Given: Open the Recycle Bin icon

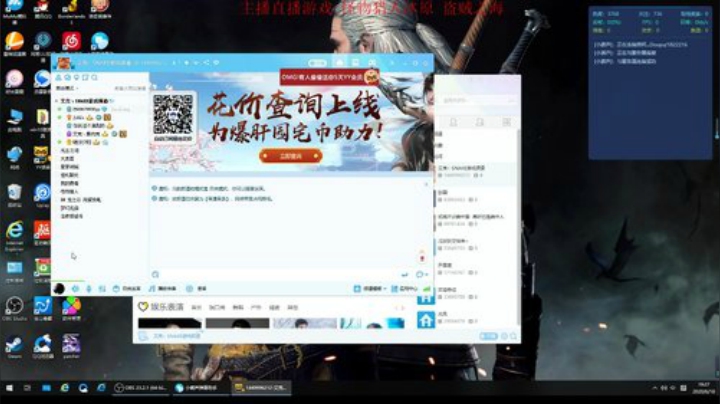Looking at the screenshot, I should (x=14, y=195).
